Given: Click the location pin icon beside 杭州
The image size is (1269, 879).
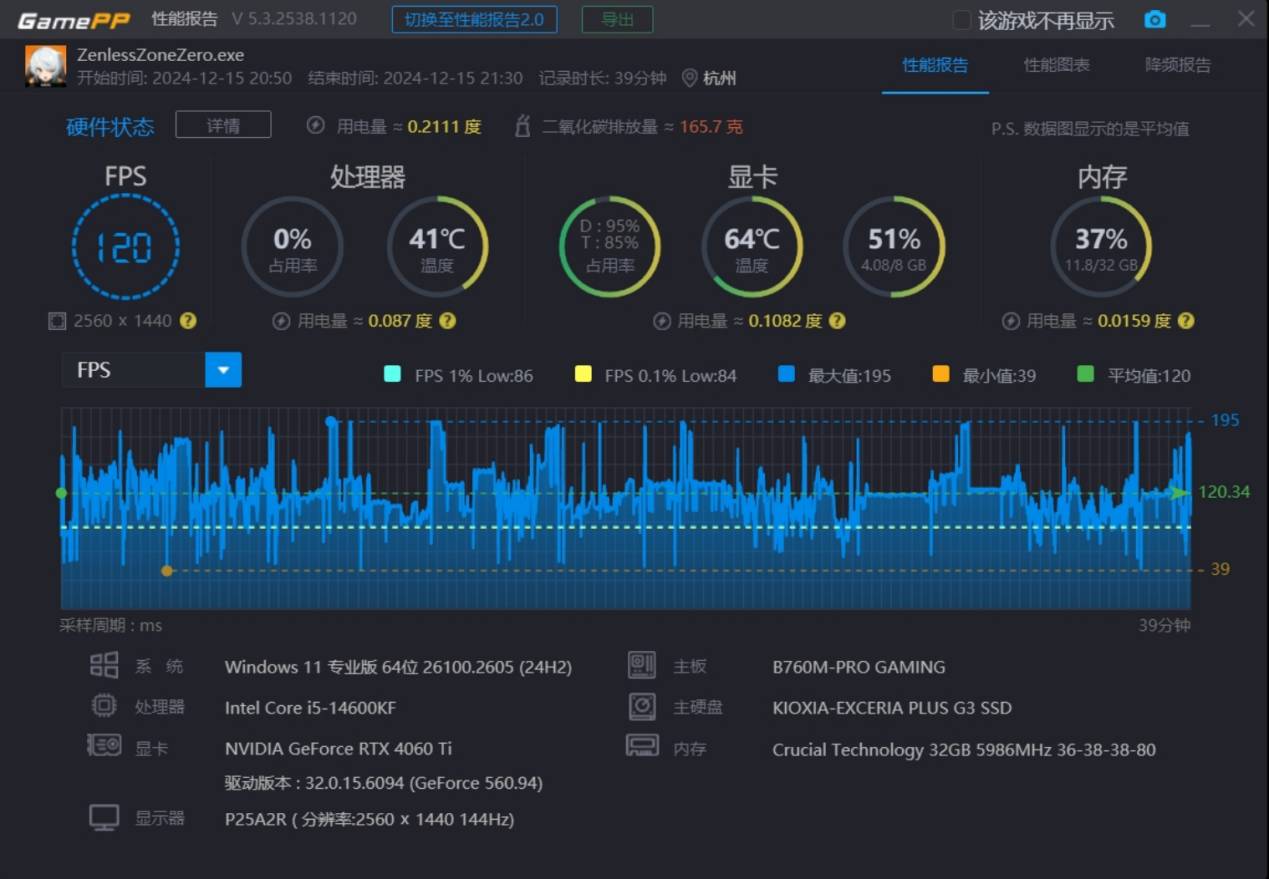Looking at the screenshot, I should (x=689, y=78).
